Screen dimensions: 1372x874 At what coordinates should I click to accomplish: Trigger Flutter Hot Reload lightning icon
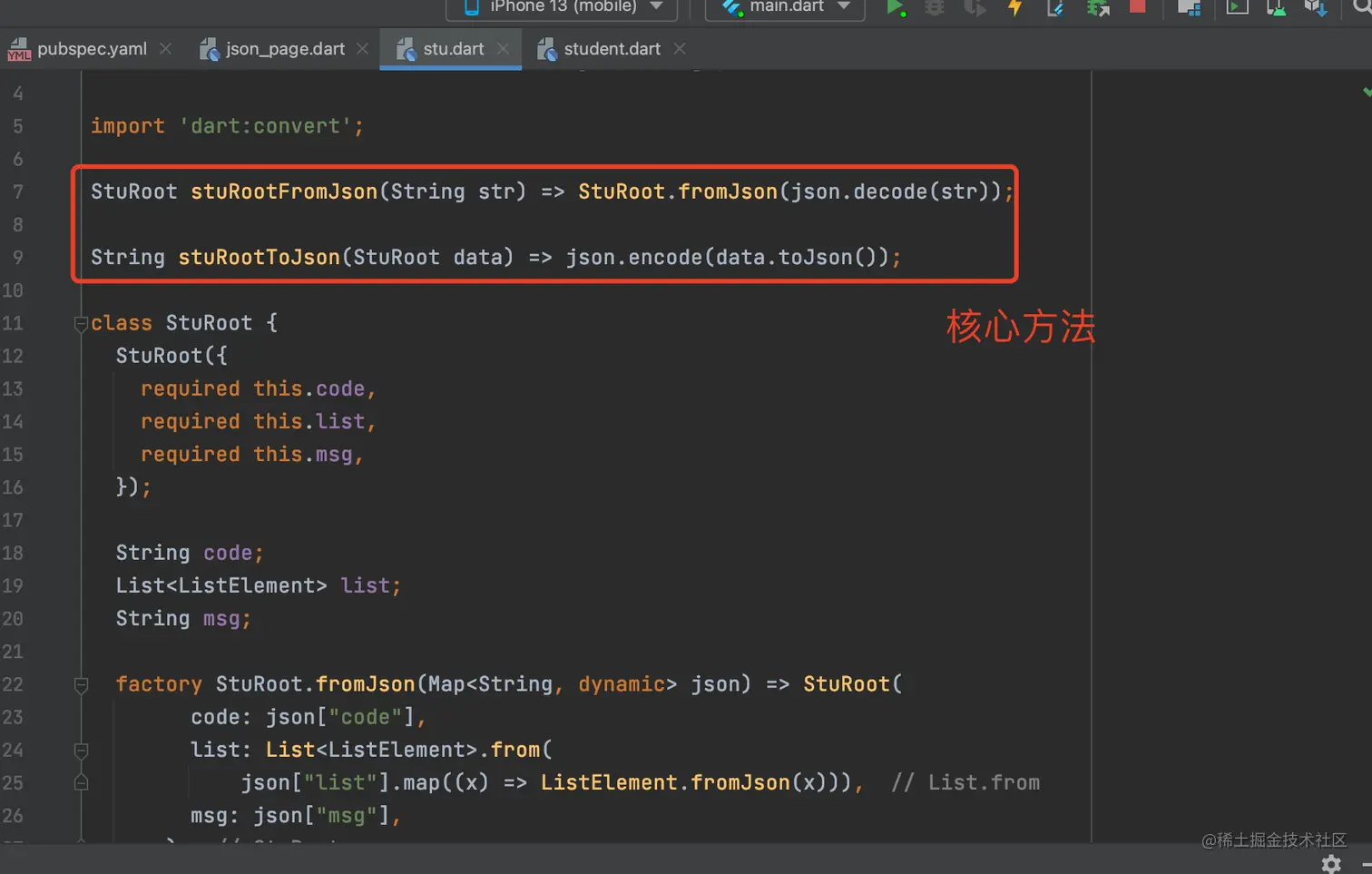[1014, 7]
